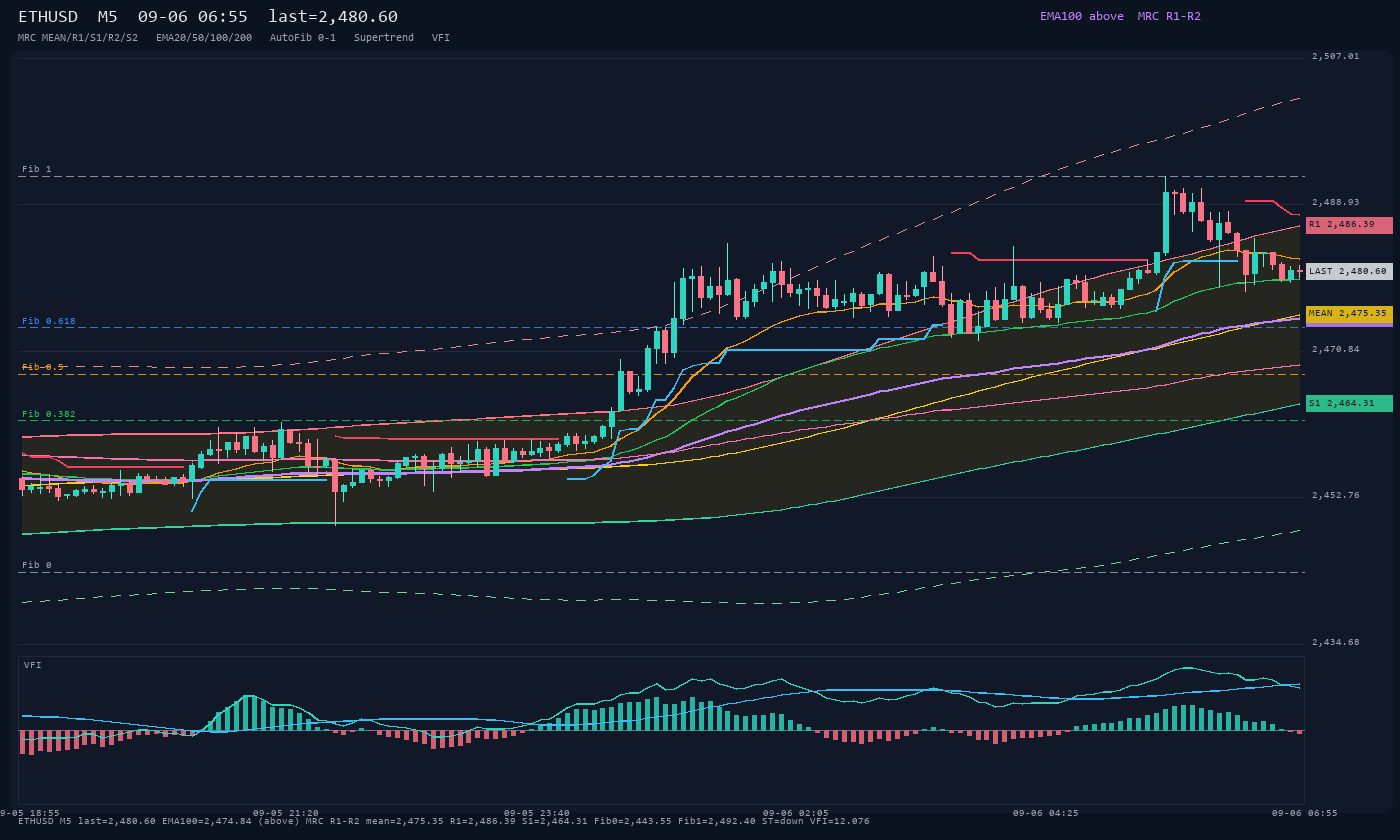Click the 09-06 06:55 time axis label

(1305, 813)
